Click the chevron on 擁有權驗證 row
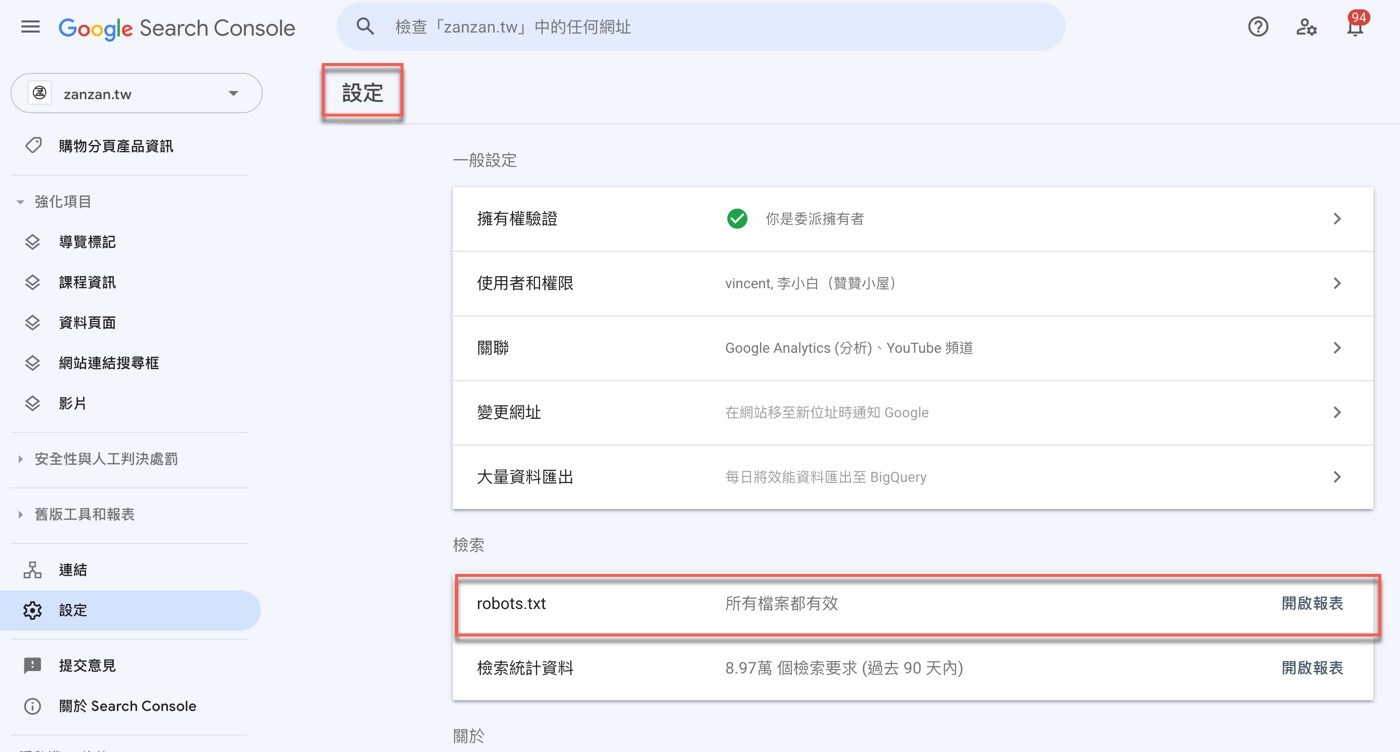Viewport: 1400px width, 752px height. [x=1337, y=219]
